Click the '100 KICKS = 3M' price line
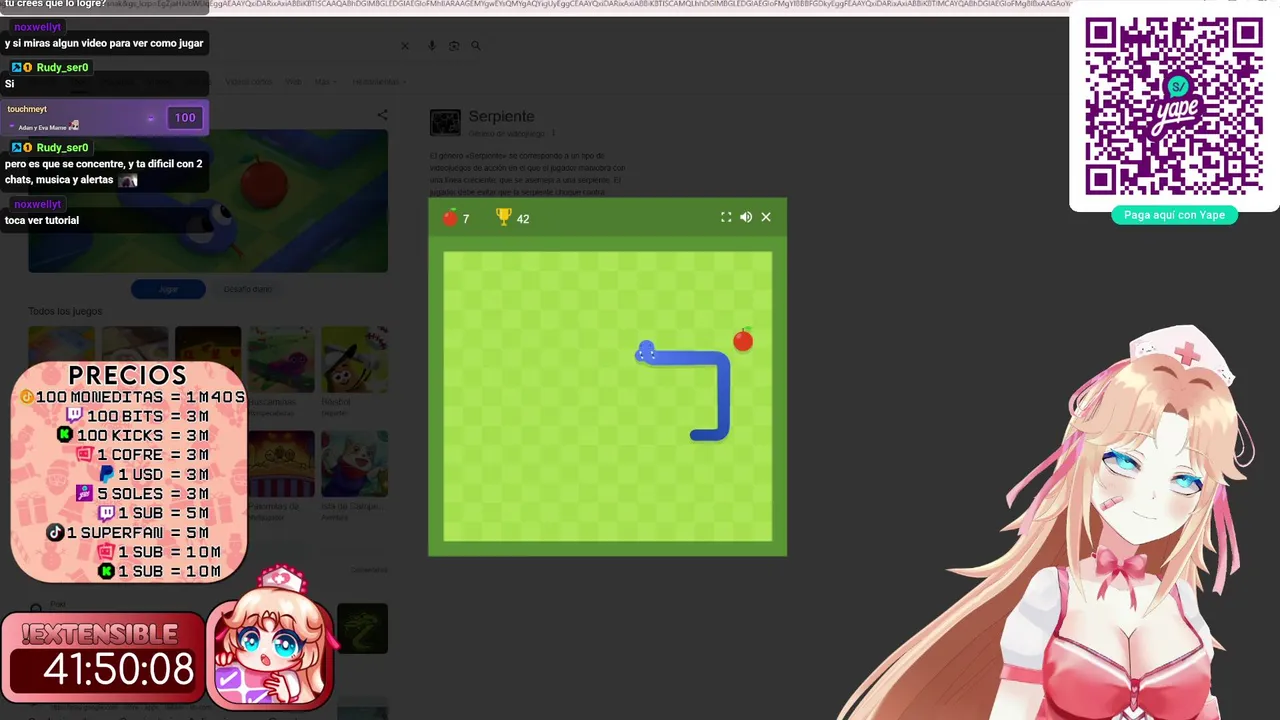The image size is (1280, 720). click(x=133, y=435)
